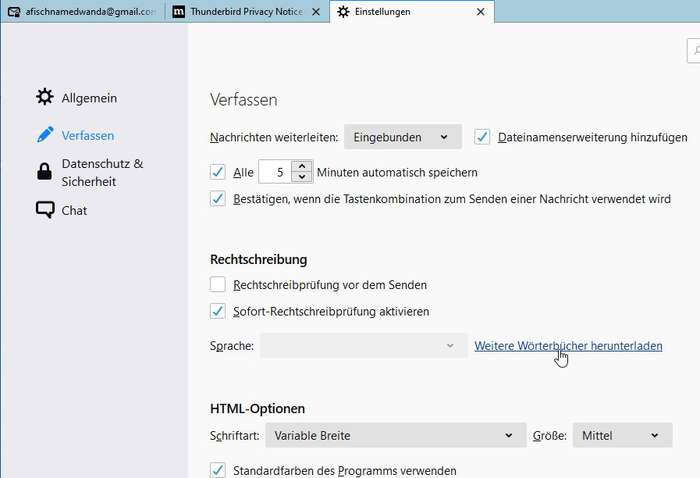The height and width of the screenshot is (478, 700).
Task: Close the Einstellungen tab
Action: click(480, 12)
